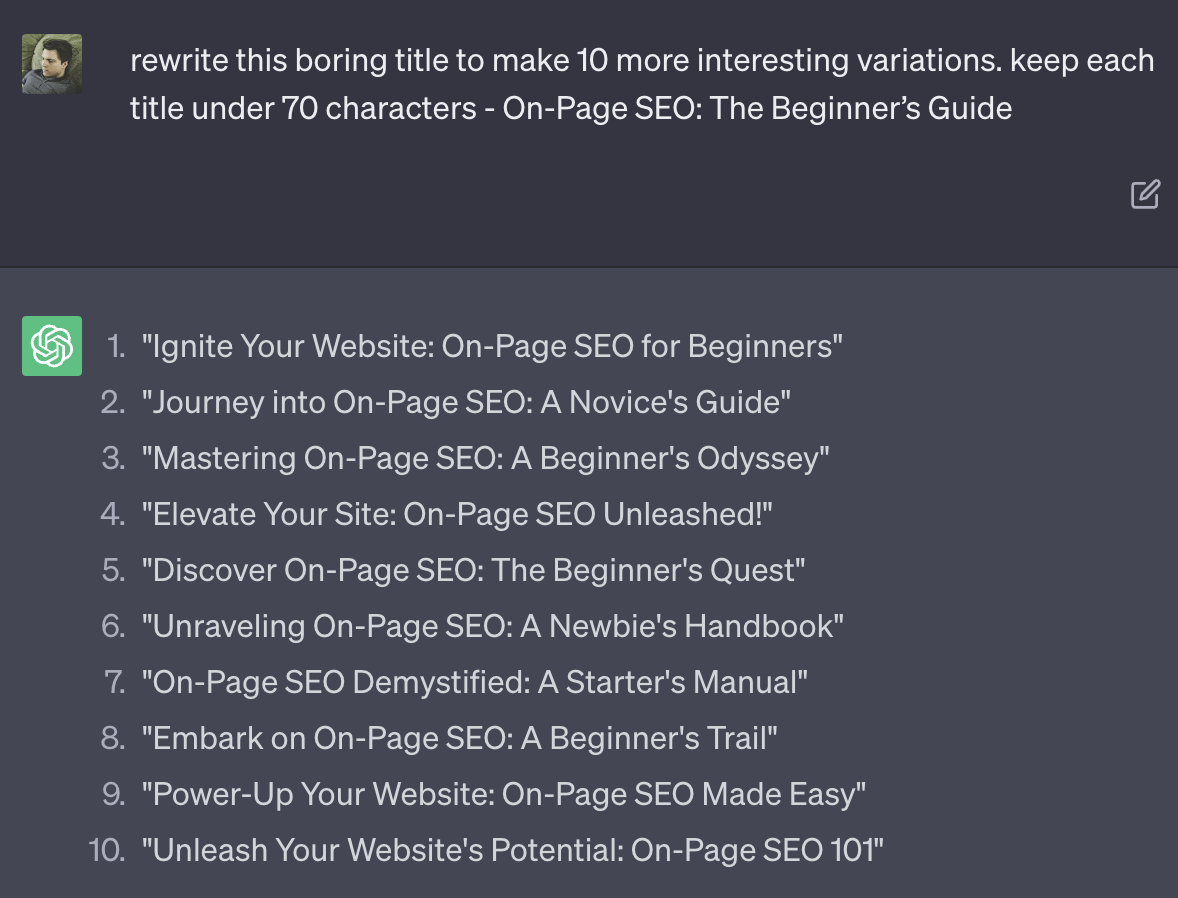Select "Discover On-Page SEO: The Beginner's Quest"
The image size is (1178, 898).
[x=473, y=571]
